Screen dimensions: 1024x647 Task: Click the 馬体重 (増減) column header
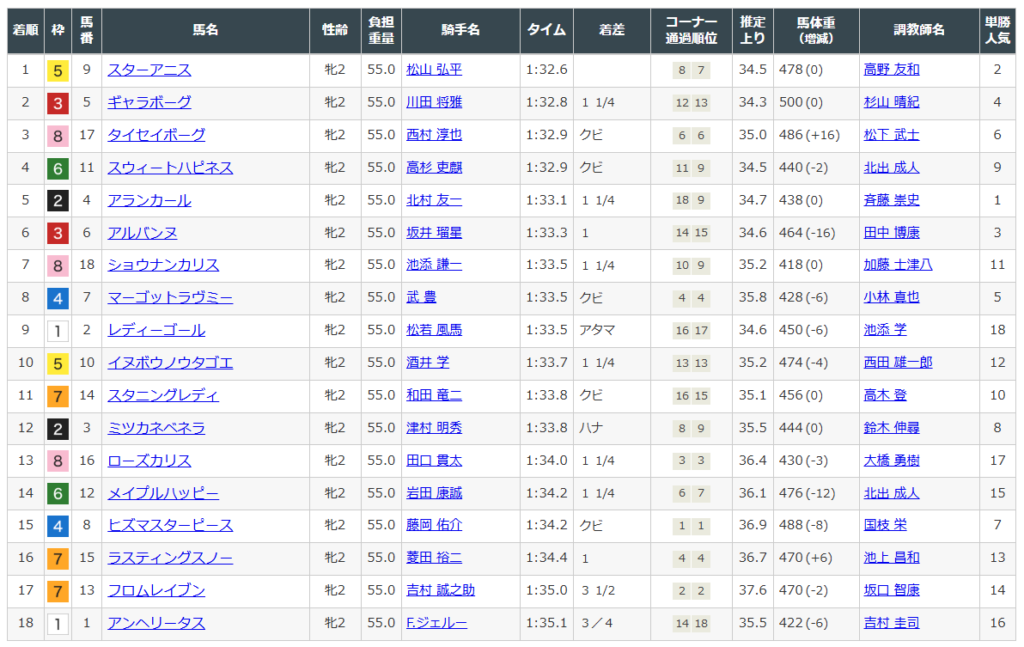816,31
